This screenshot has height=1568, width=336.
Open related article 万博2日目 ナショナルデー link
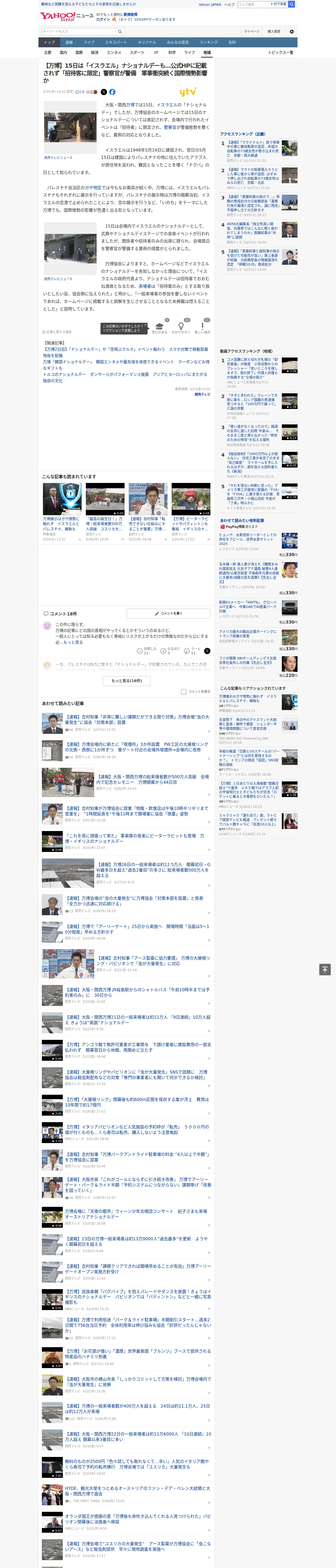125,353
